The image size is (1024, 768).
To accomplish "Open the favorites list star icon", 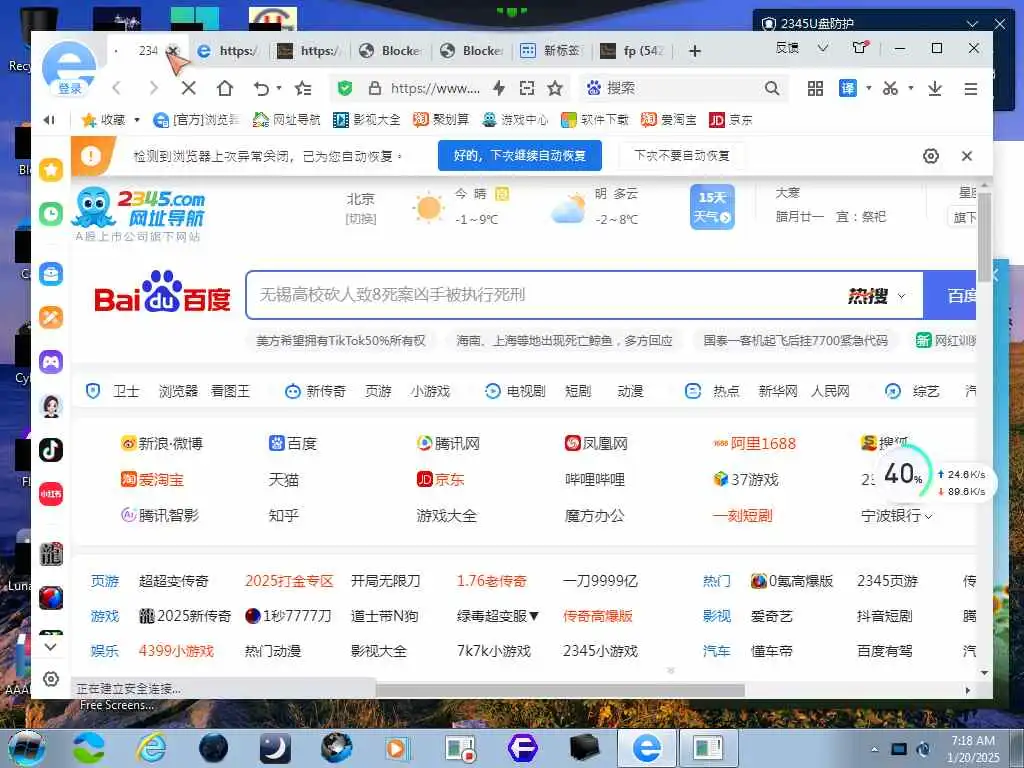I will pyautogui.click(x=303, y=88).
